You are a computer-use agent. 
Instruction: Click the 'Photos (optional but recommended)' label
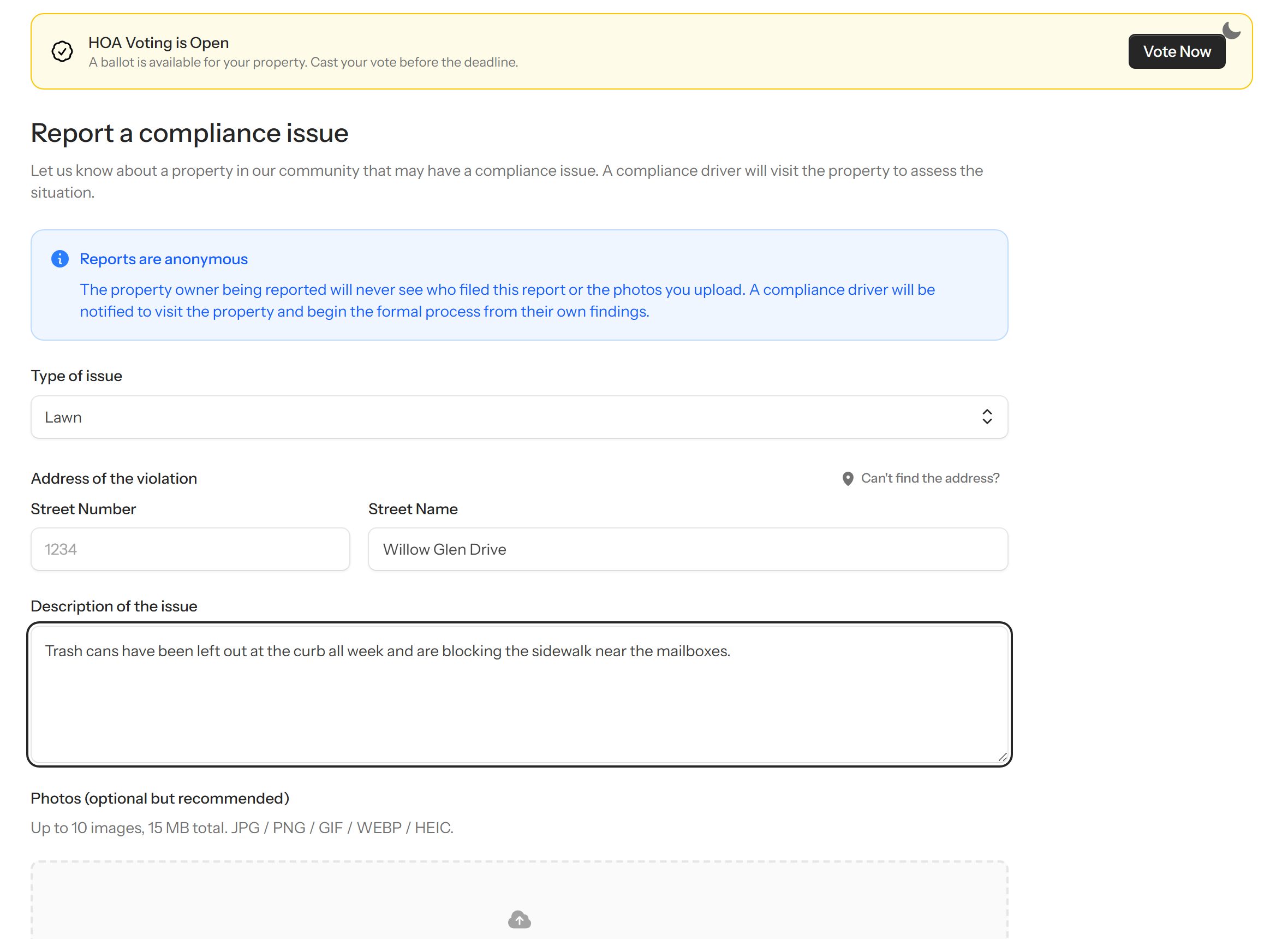coord(160,798)
